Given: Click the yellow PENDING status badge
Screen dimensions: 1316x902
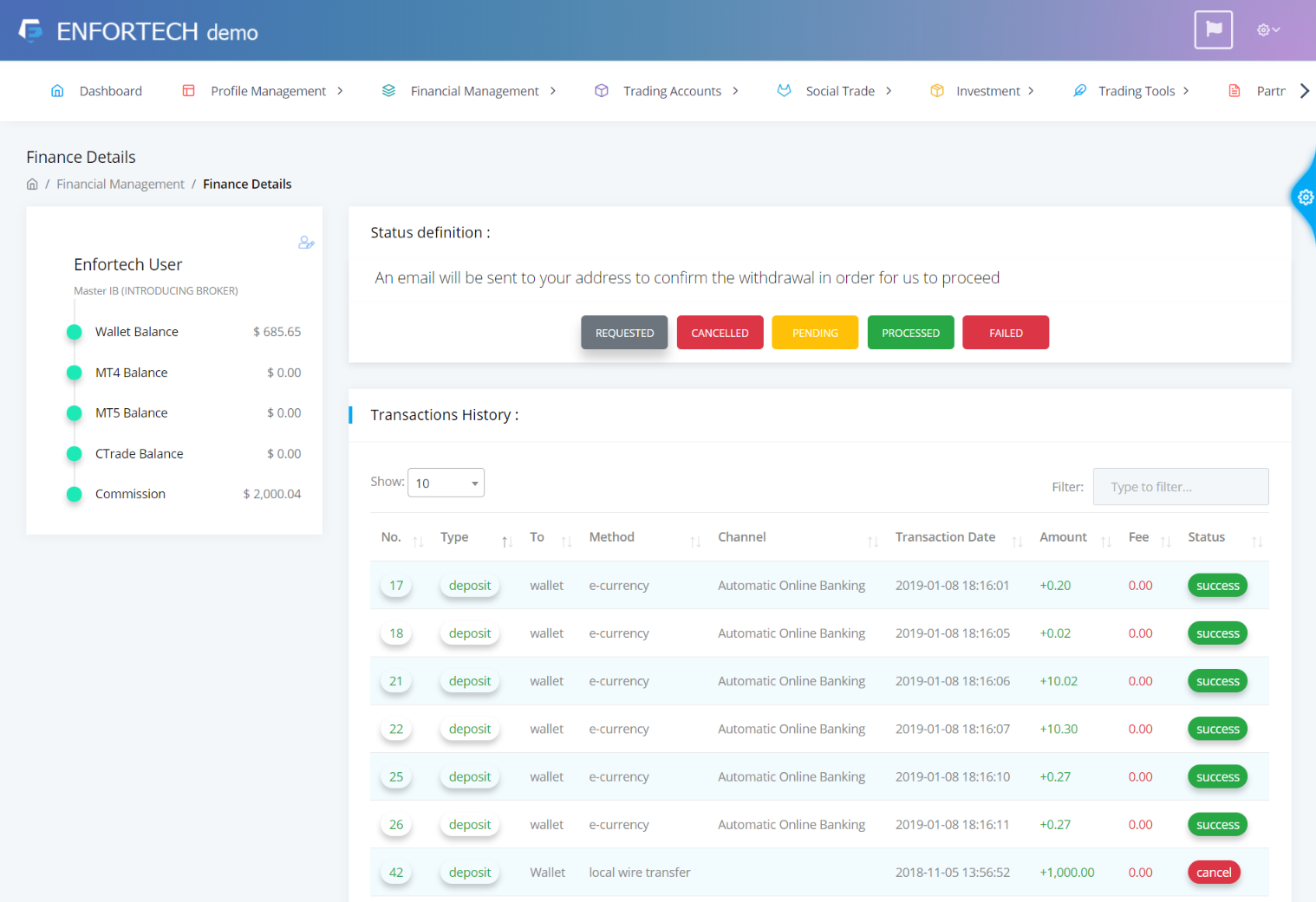Looking at the screenshot, I should click(815, 333).
